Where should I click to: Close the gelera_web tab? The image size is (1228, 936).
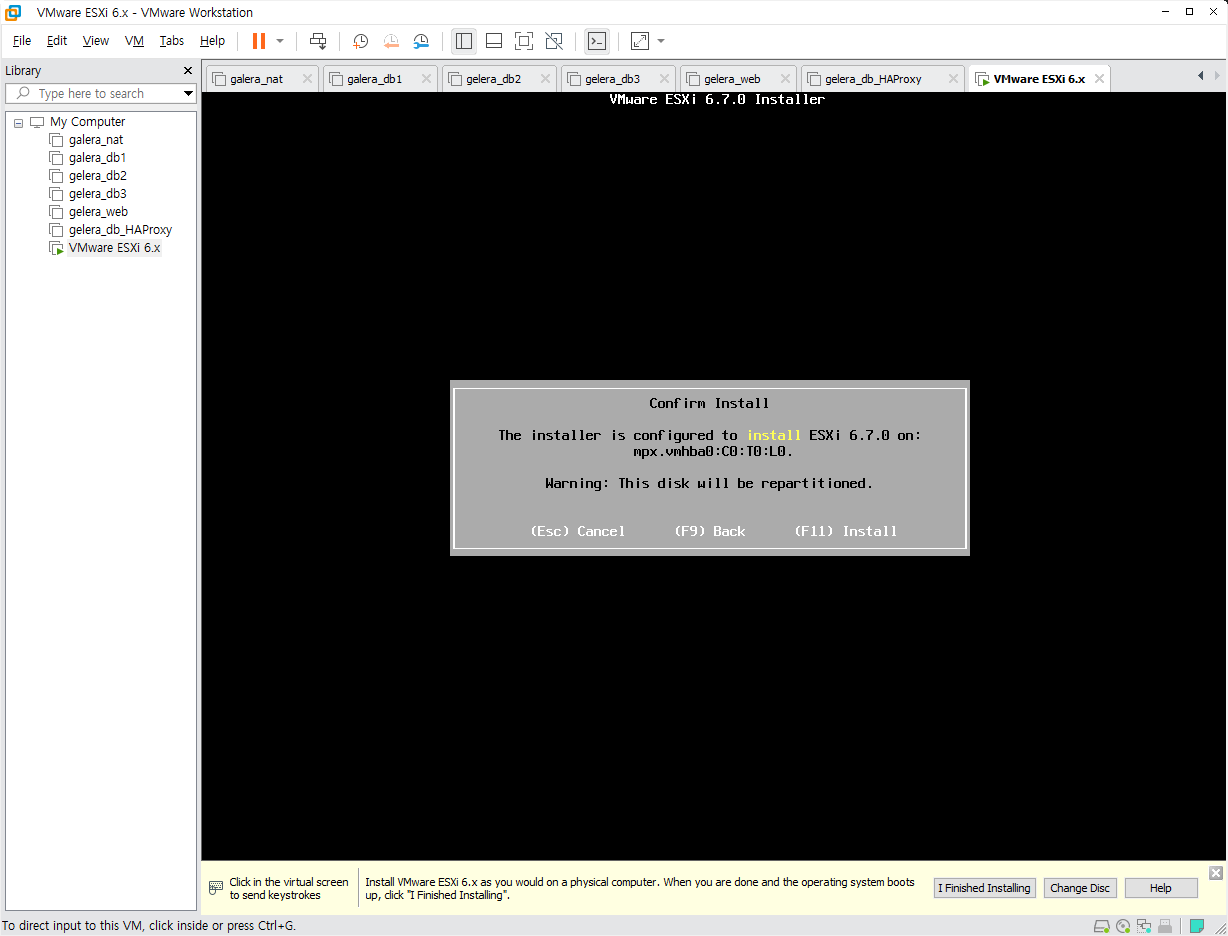[783, 79]
